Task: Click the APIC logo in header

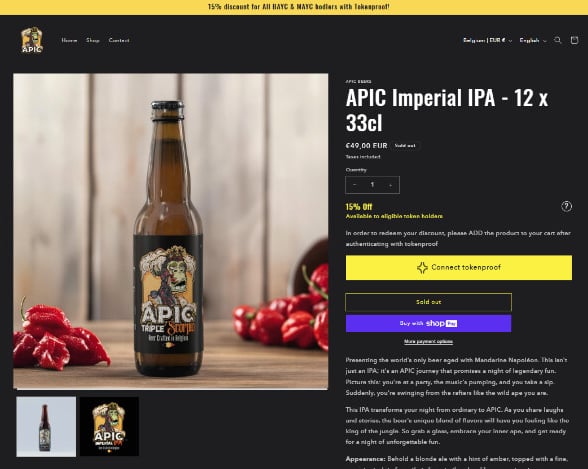Action: tap(32, 40)
